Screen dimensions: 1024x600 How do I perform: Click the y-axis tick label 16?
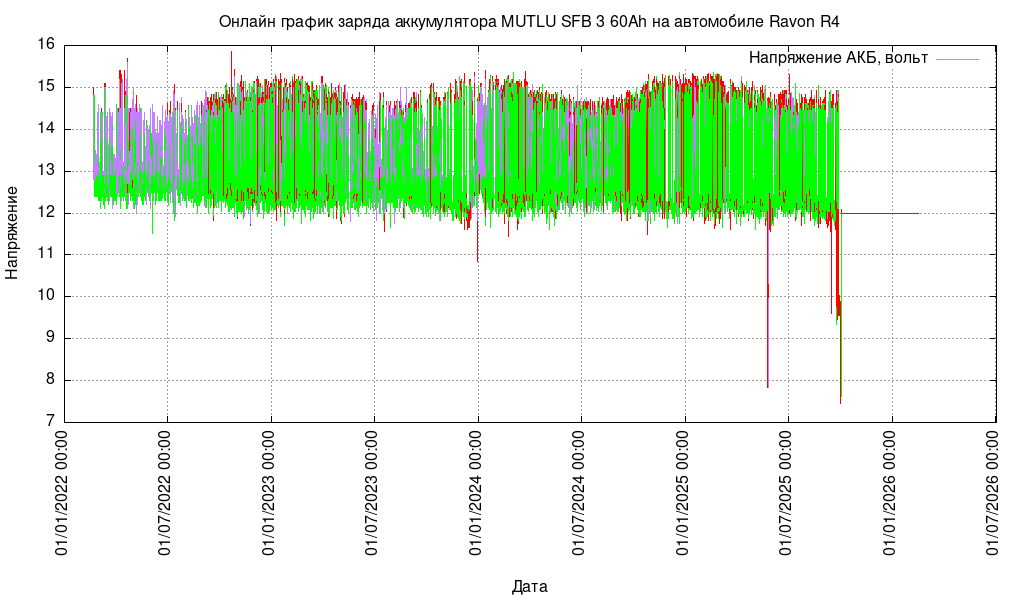(x=46, y=44)
